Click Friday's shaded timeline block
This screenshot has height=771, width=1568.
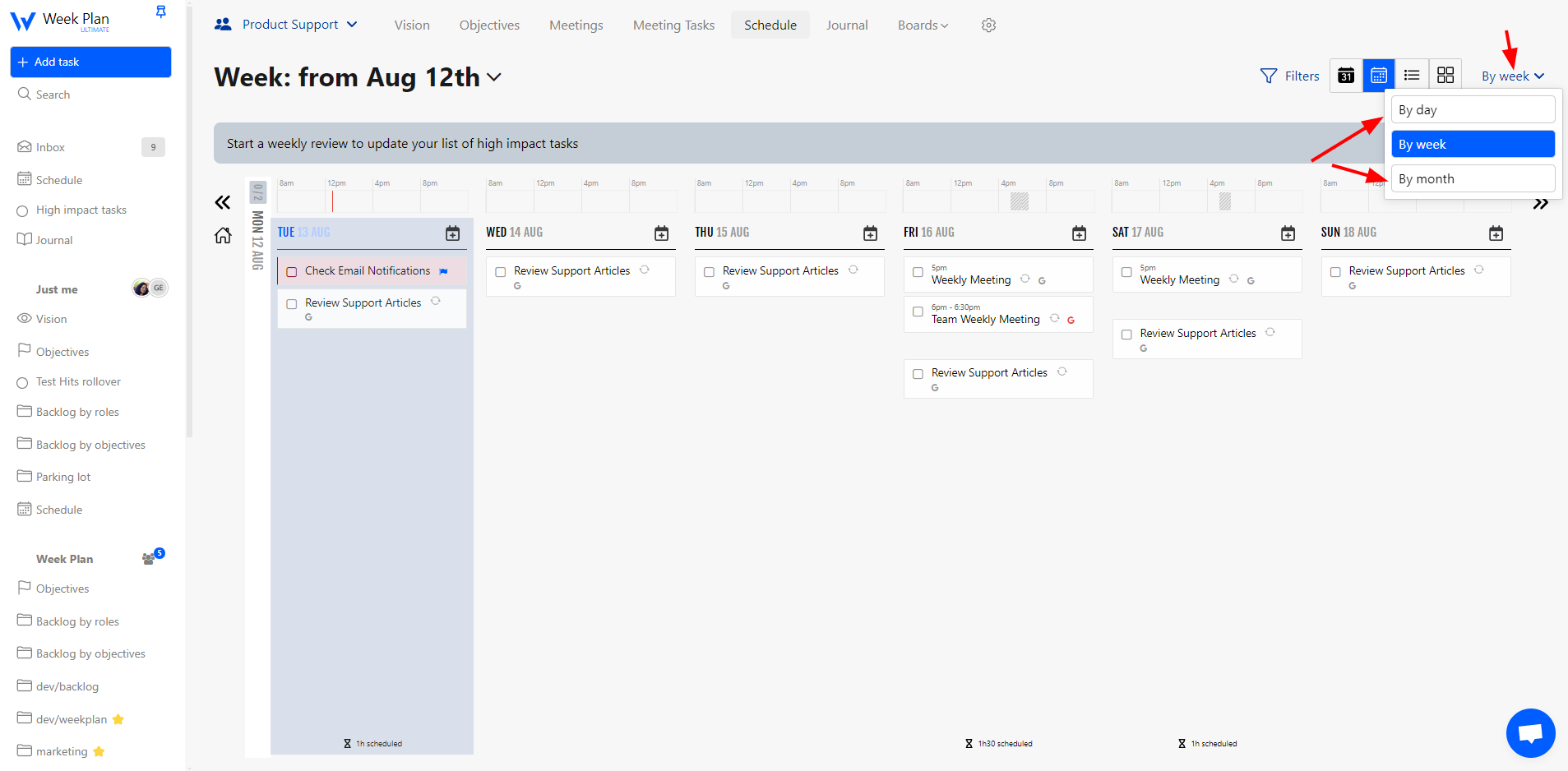pyautogui.click(x=1020, y=201)
